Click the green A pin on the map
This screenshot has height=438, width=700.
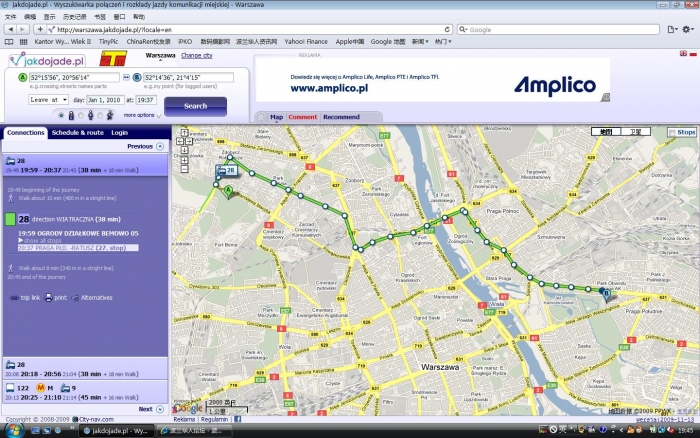(x=228, y=192)
